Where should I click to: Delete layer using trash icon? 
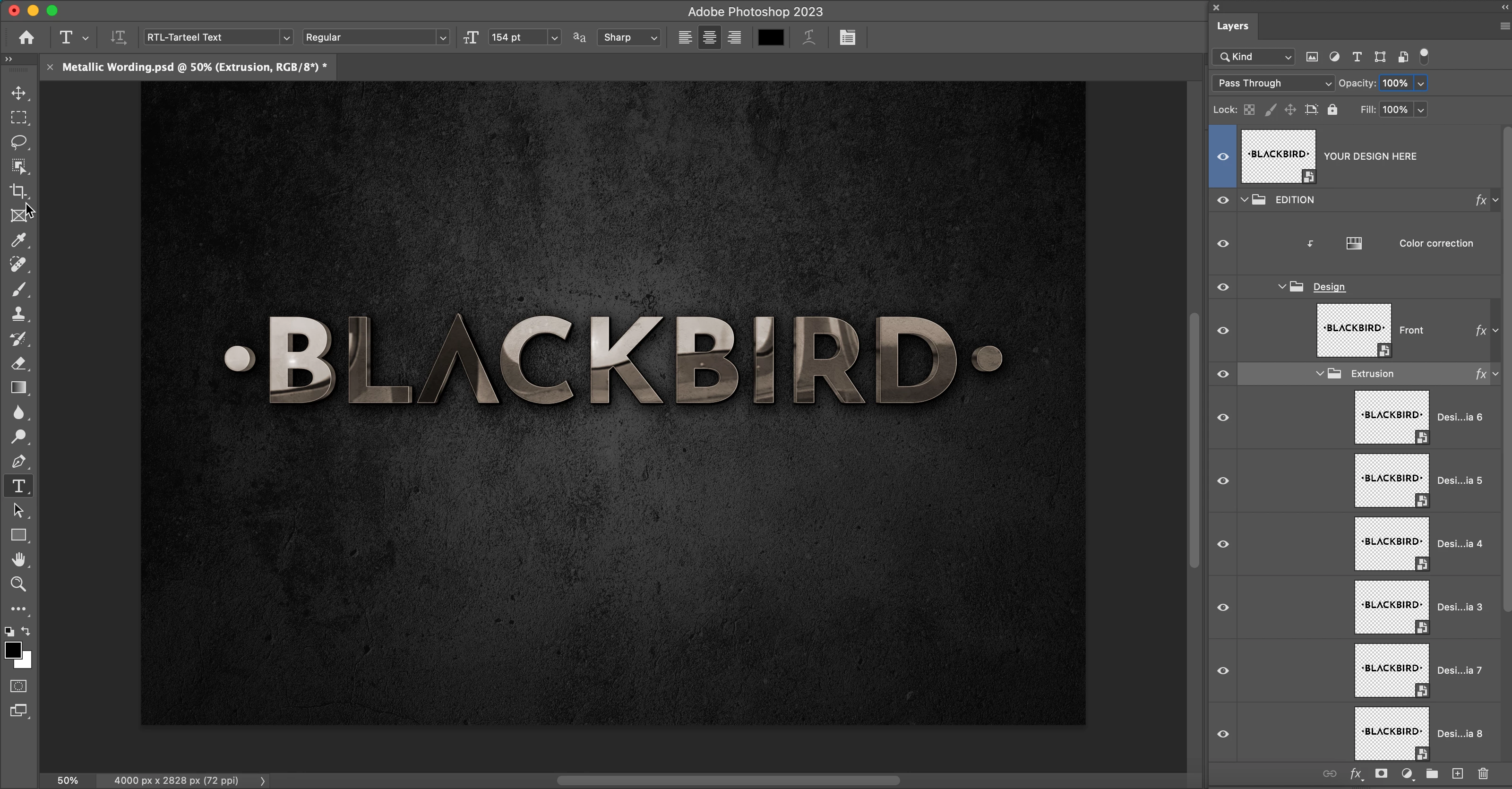[1483, 774]
